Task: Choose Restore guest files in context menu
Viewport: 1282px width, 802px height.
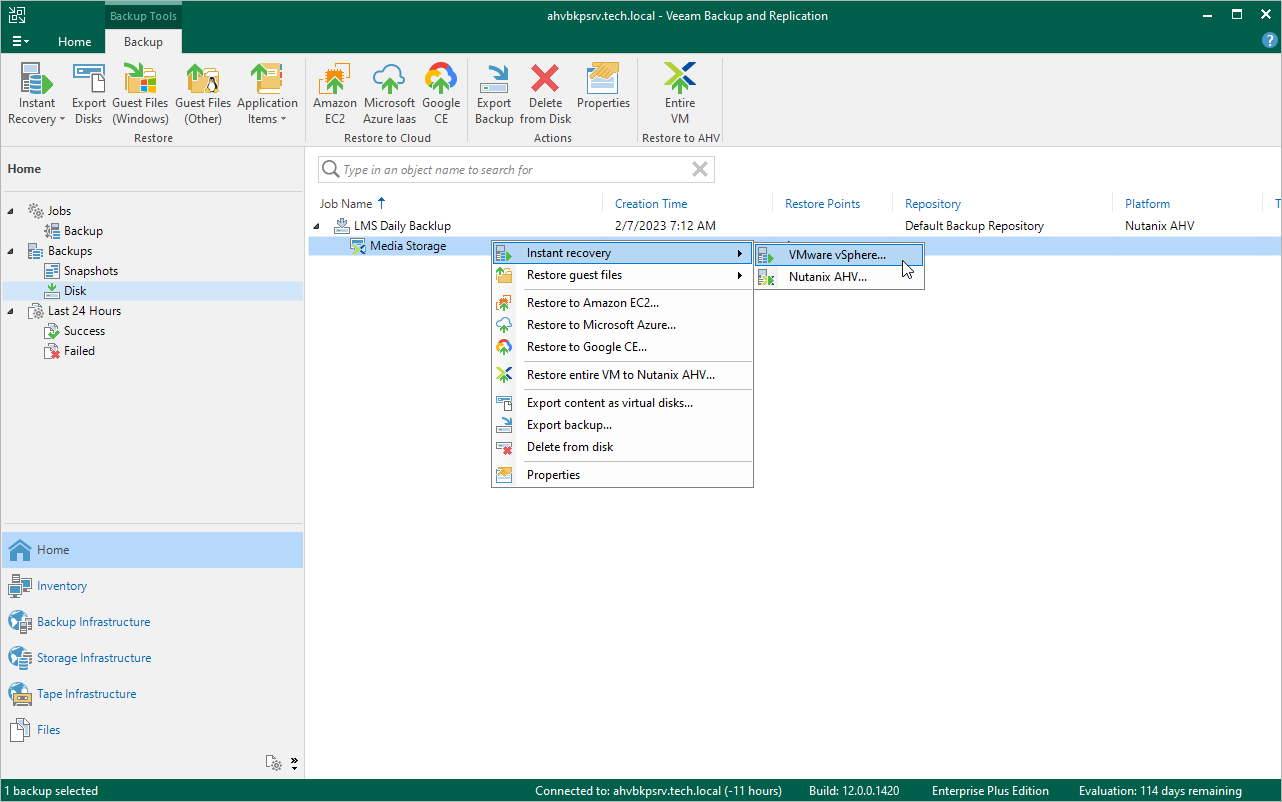Action: point(622,275)
